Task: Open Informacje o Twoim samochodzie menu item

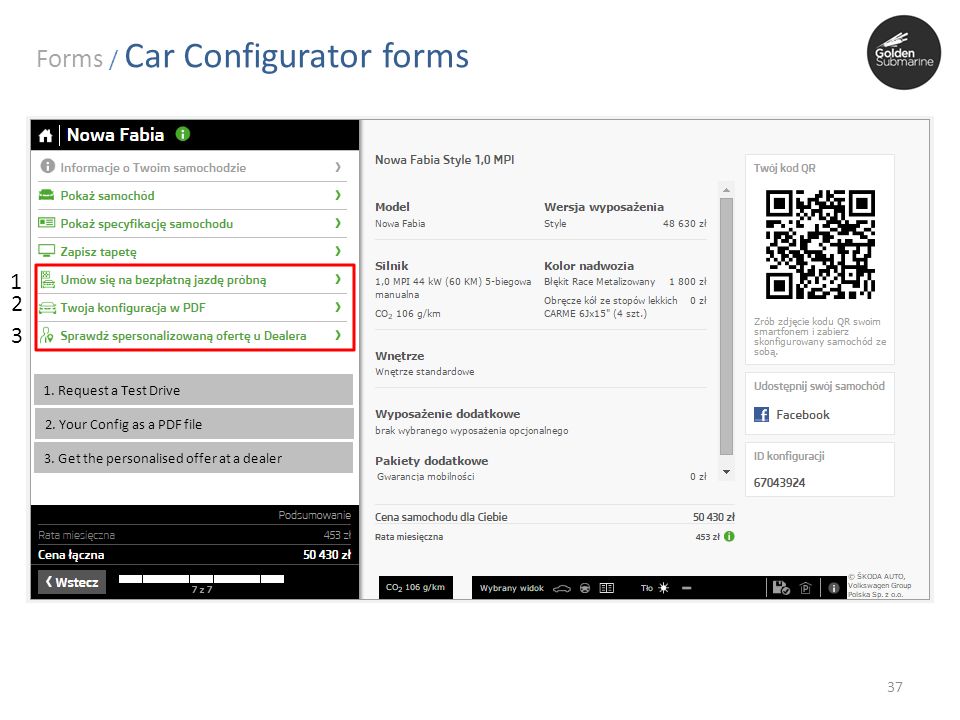Action: point(192,167)
